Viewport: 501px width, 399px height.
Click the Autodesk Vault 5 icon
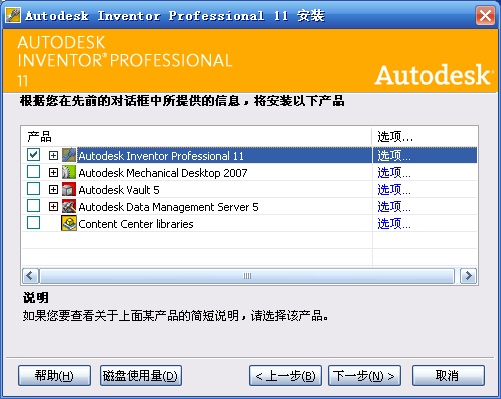(x=69, y=189)
